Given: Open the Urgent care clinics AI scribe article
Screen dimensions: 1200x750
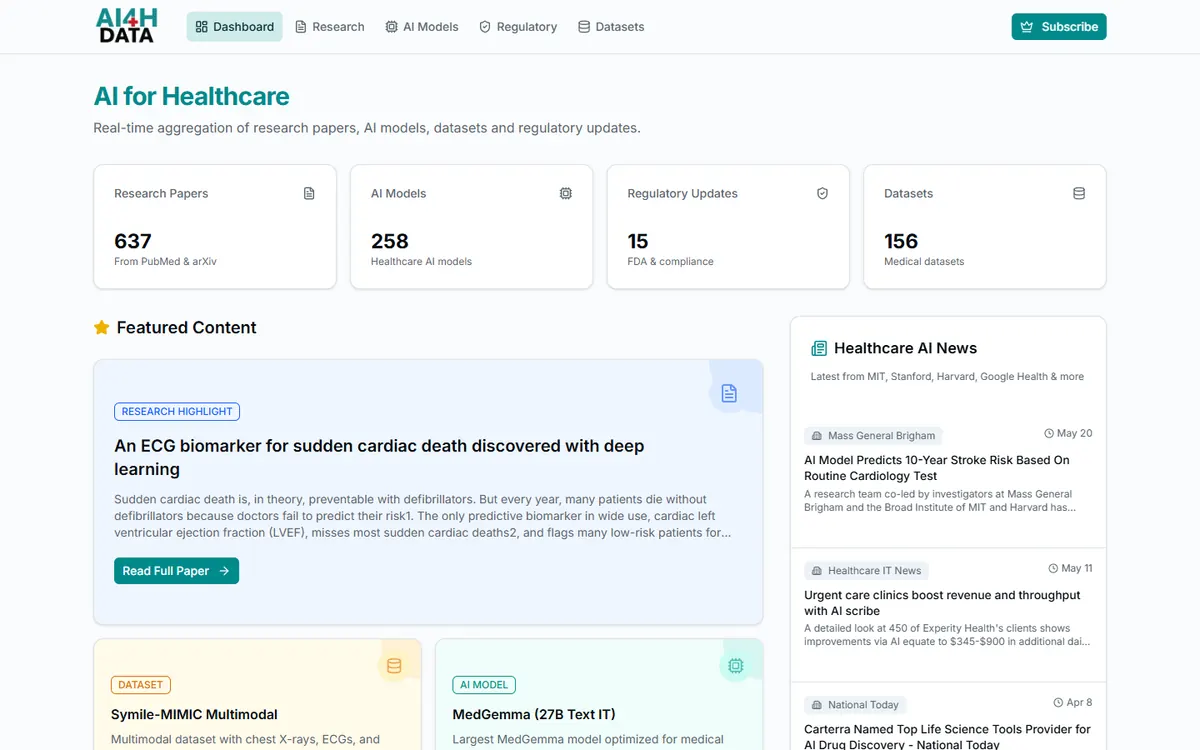Looking at the screenshot, I should (x=942, y=603).
